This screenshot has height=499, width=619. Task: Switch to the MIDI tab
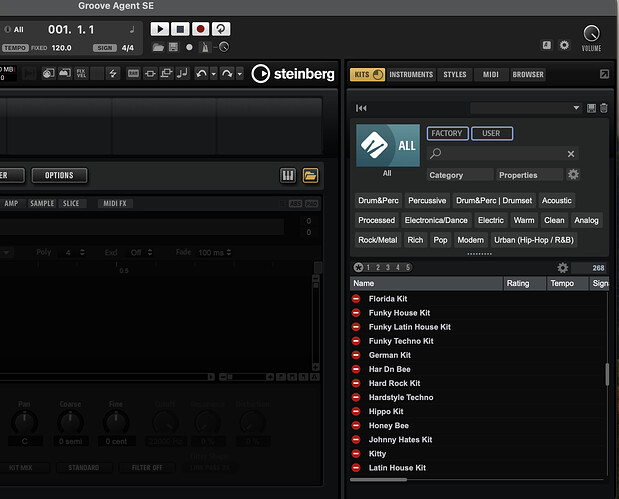491,75
